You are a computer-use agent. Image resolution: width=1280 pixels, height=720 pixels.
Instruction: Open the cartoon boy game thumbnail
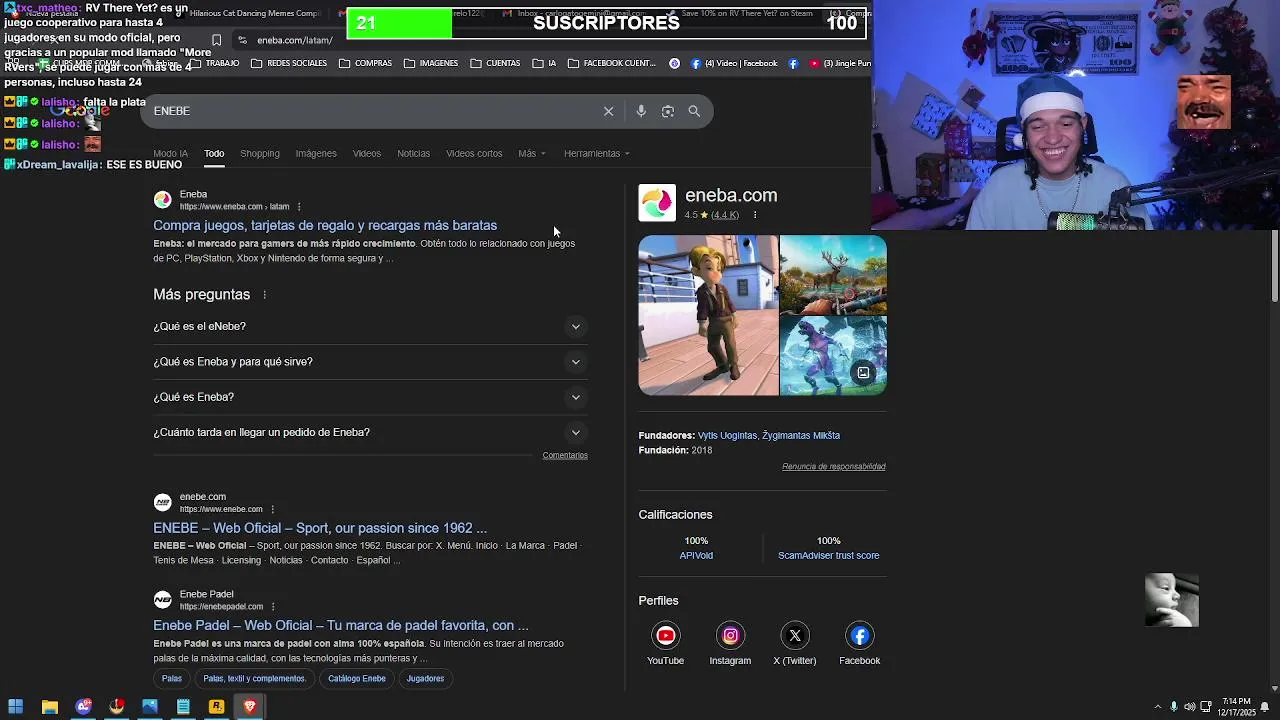click(708, 316)
